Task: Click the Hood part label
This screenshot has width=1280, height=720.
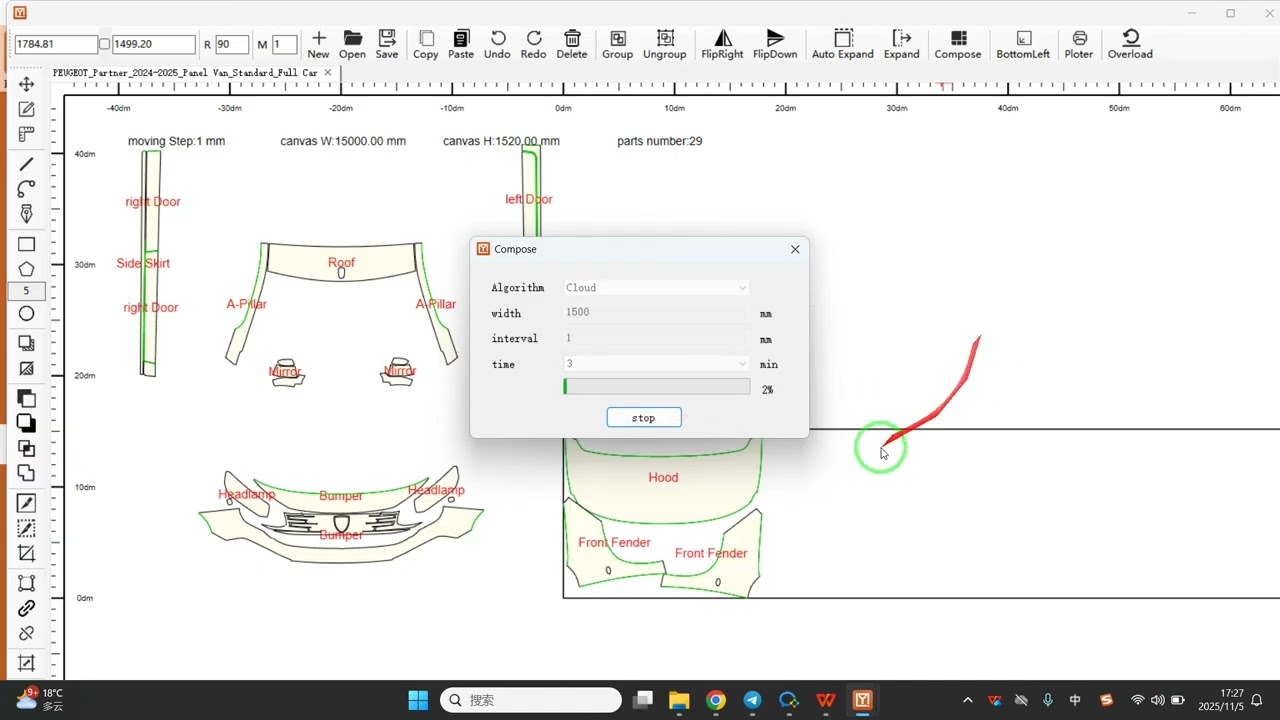Action: 663,478
